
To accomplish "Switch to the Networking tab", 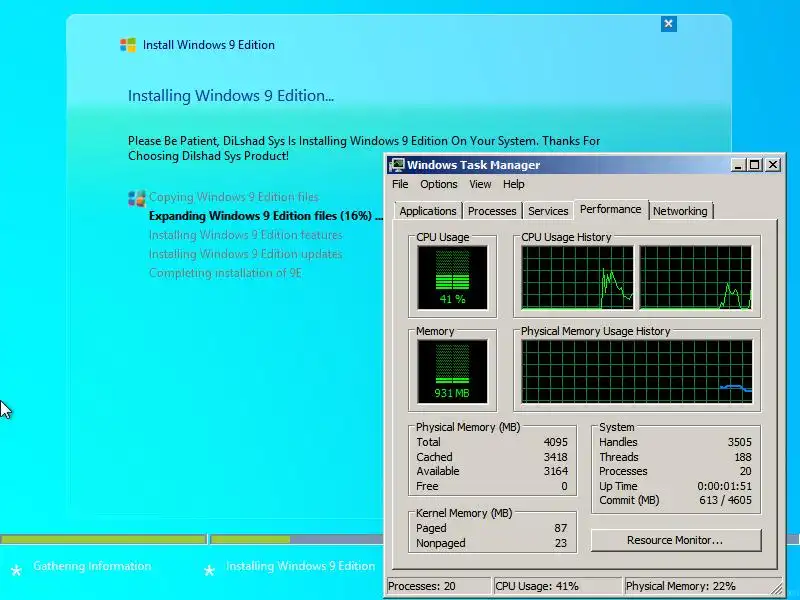I will point(680,211).
